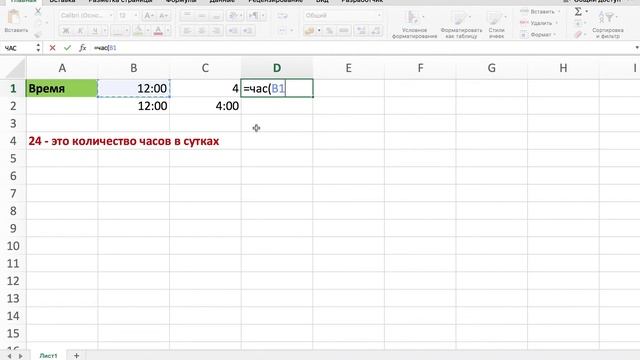This screenshot has height=360, width=640.
Task: Increase font size with the A+ icon
Action: coord(149,16)
